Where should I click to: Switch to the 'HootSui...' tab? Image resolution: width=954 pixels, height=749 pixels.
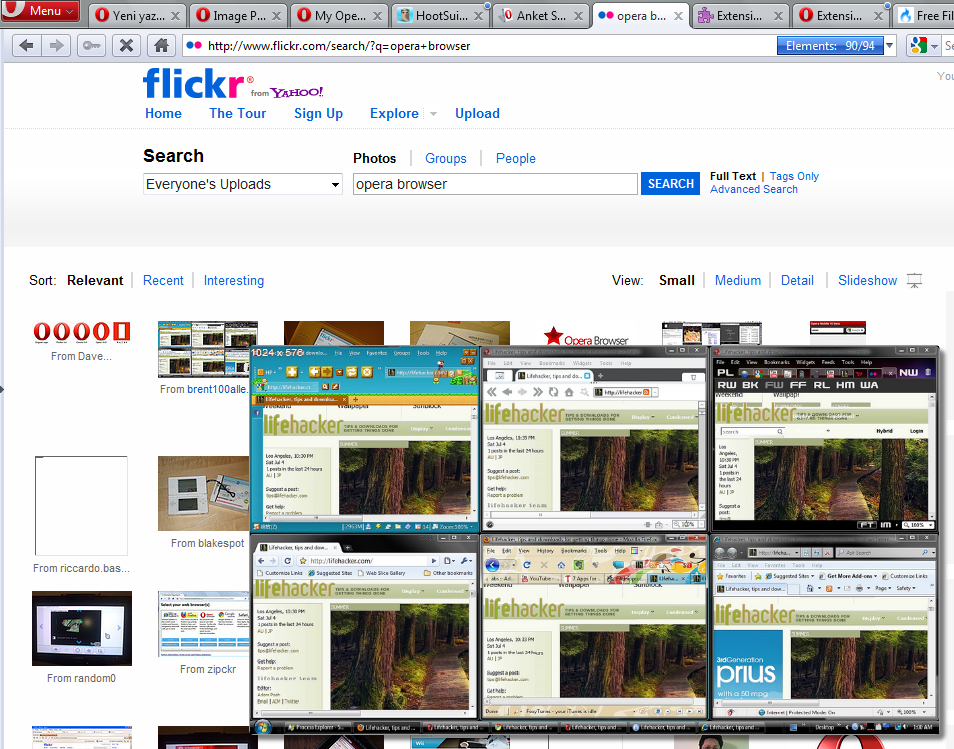tap(440, 15)
